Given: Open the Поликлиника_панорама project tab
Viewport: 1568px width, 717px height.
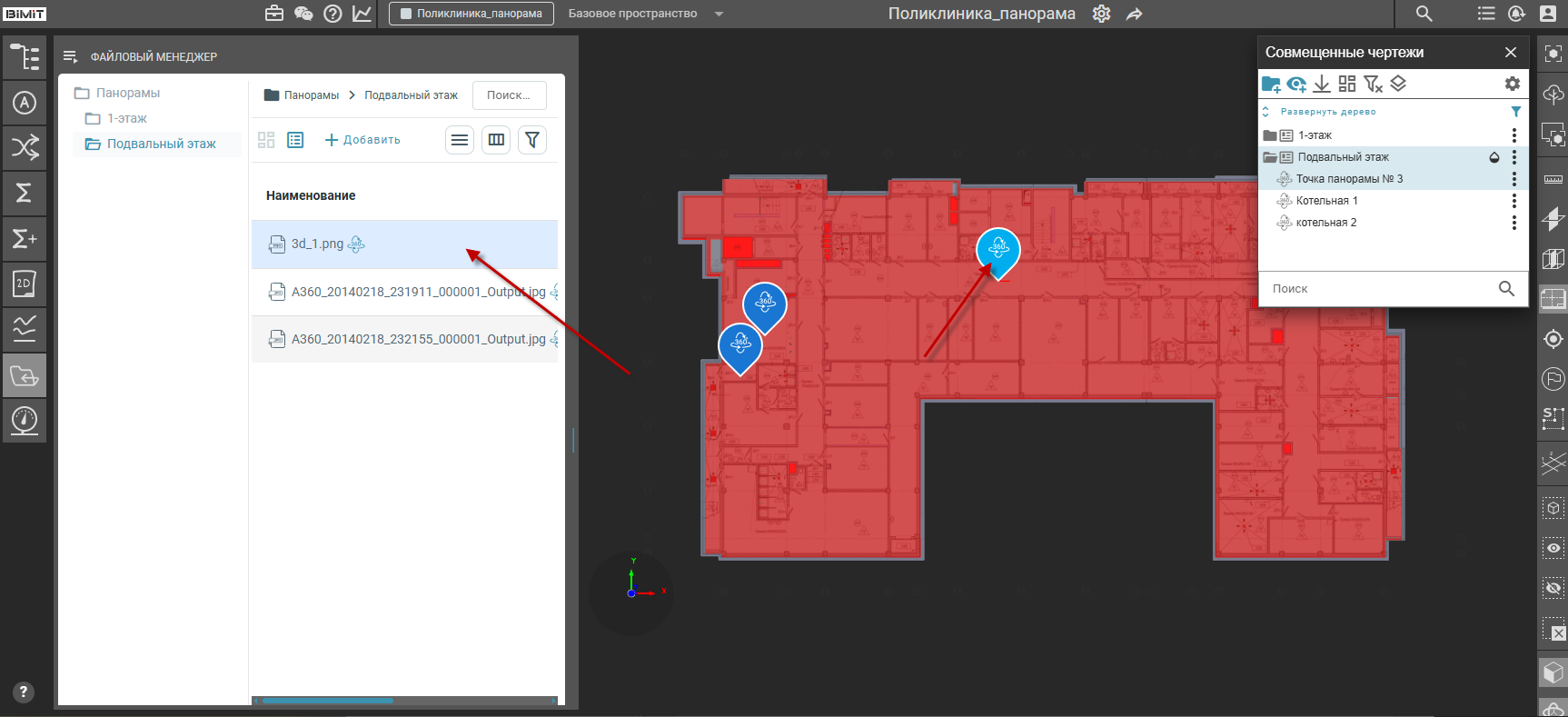Looking at the screenshot, I should [x=471, y=14].
